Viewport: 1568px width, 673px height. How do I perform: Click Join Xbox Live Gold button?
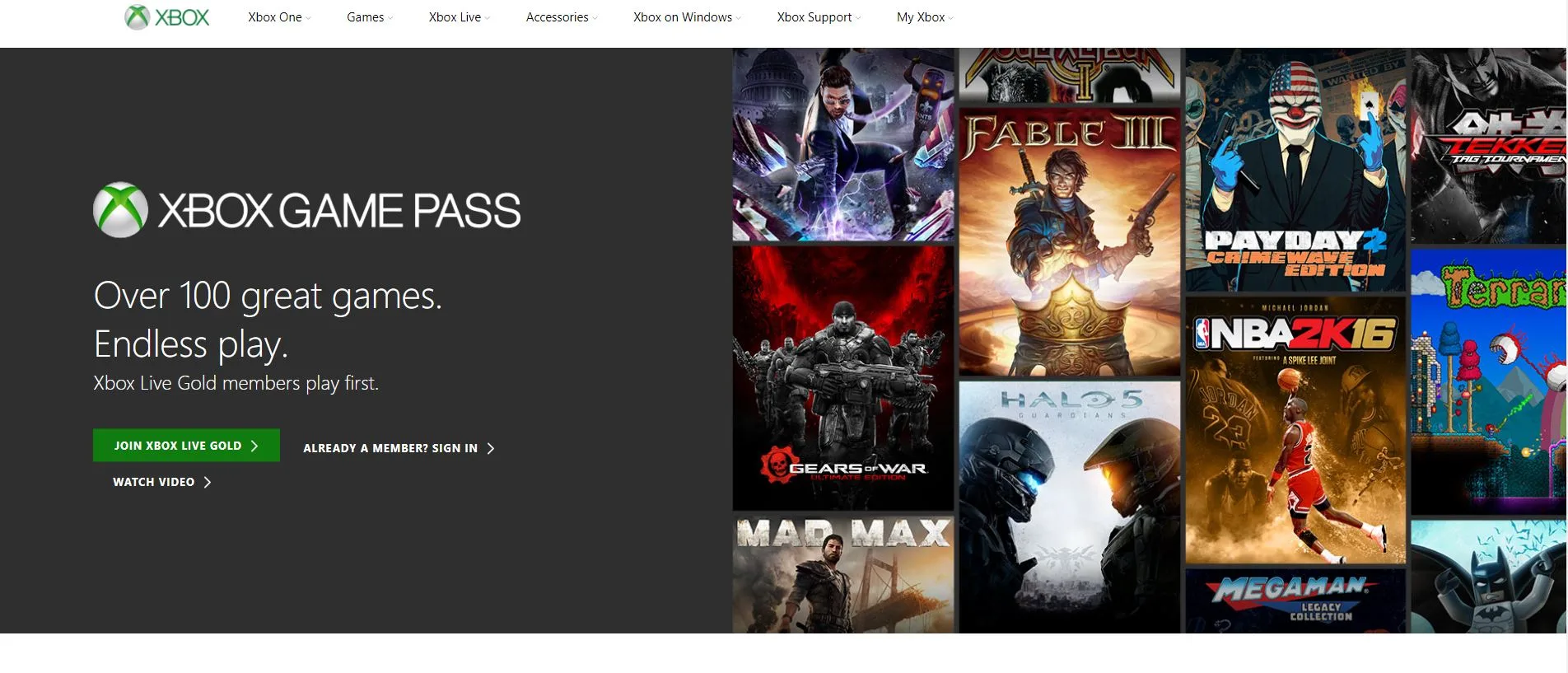coord(186,446)
